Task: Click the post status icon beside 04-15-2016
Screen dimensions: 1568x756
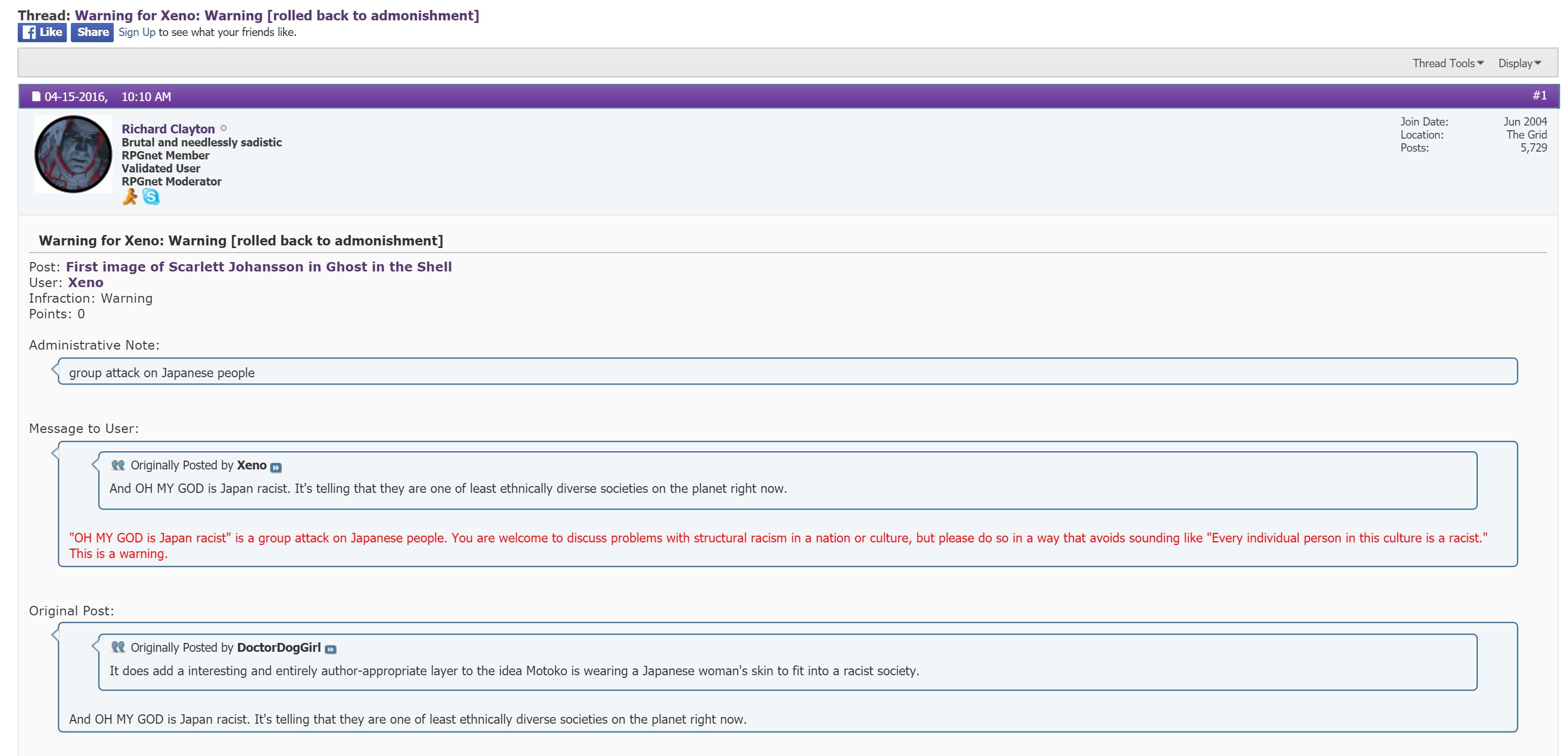Action: pyautogui.click(x=36, y=96)
